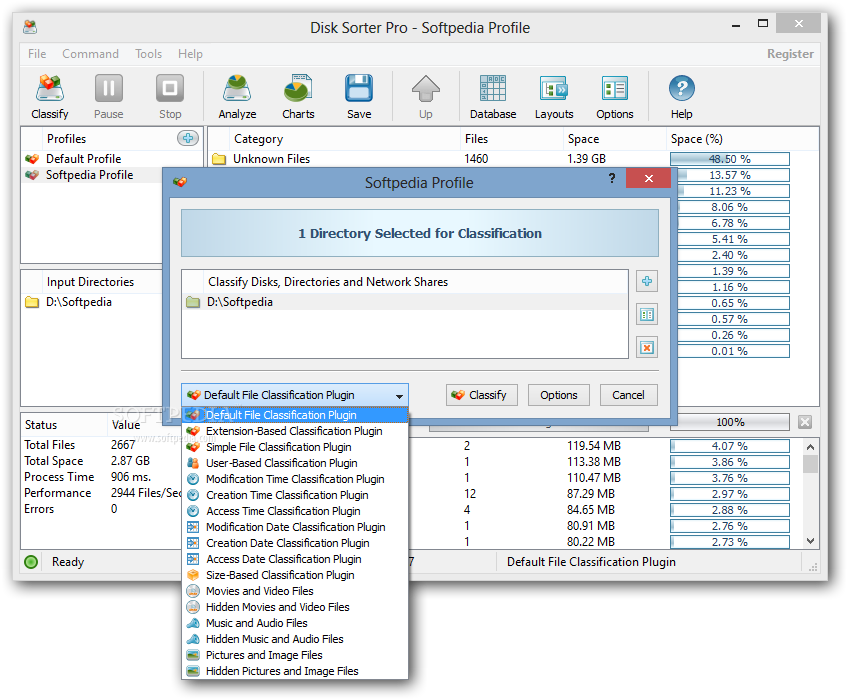This screenshot has height=700, width=848.
Task: Choose Simple File Classification Plugin
Action: (295, 447)
